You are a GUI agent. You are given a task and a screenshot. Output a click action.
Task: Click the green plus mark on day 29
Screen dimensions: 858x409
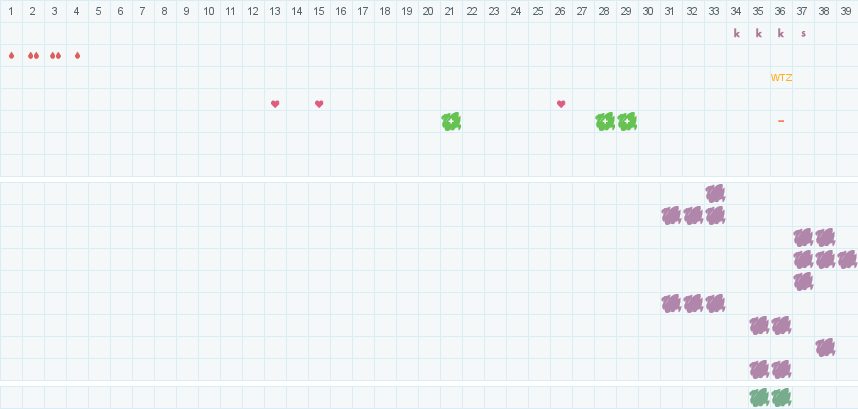(627, 121)
